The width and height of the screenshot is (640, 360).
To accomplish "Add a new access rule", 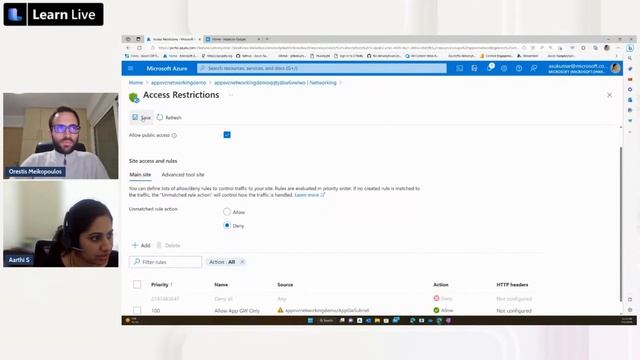I will pyautogui.click(x=141, y=245).
